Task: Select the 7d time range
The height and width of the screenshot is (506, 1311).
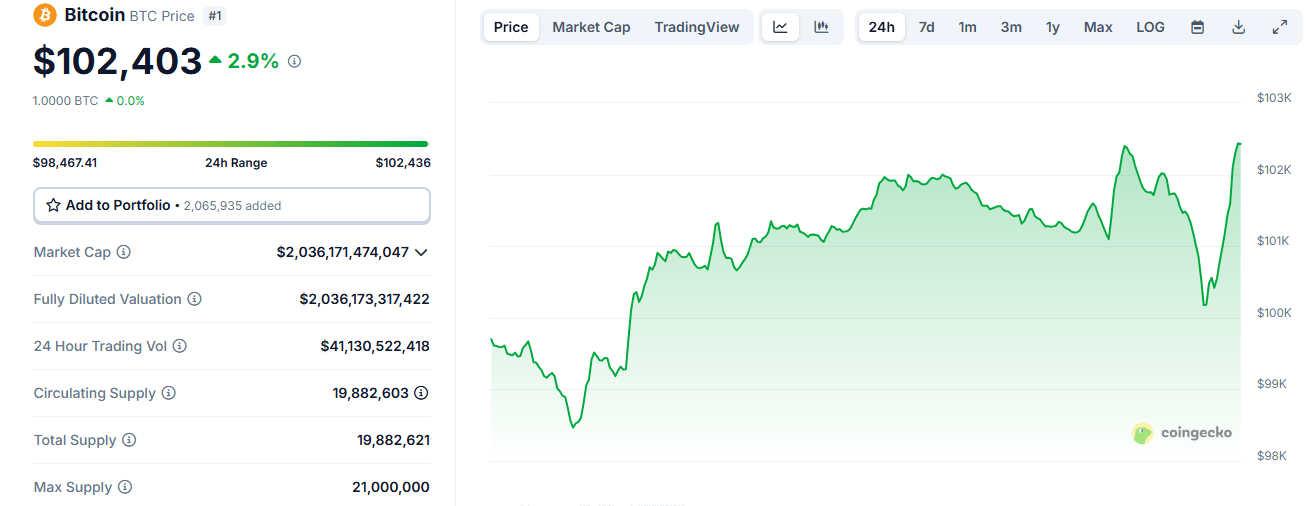Action: click(x=926, y=27)
